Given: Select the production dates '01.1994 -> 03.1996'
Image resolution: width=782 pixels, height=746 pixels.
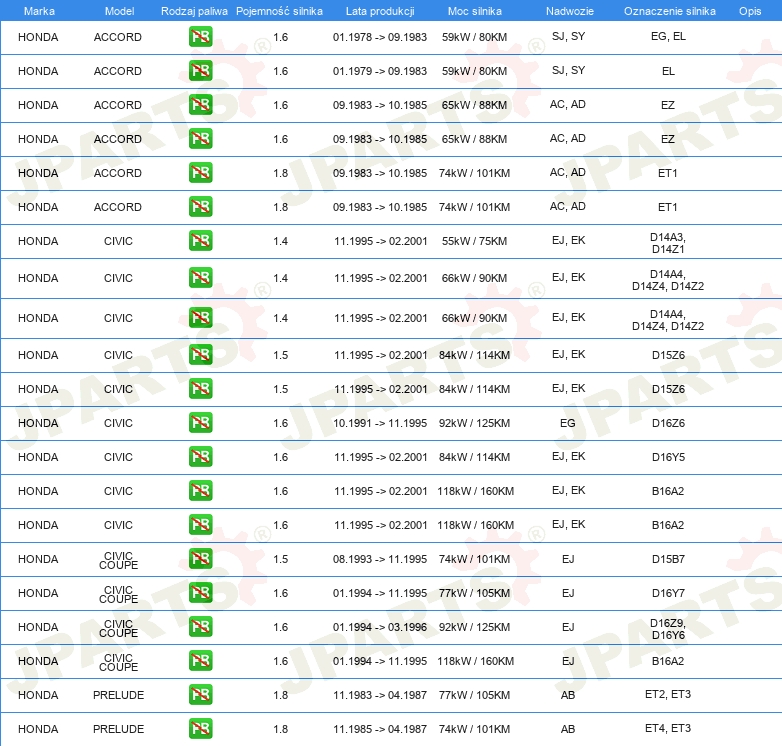Looking at the screenshot, I should pyautogui.click(x=380, y=627).
